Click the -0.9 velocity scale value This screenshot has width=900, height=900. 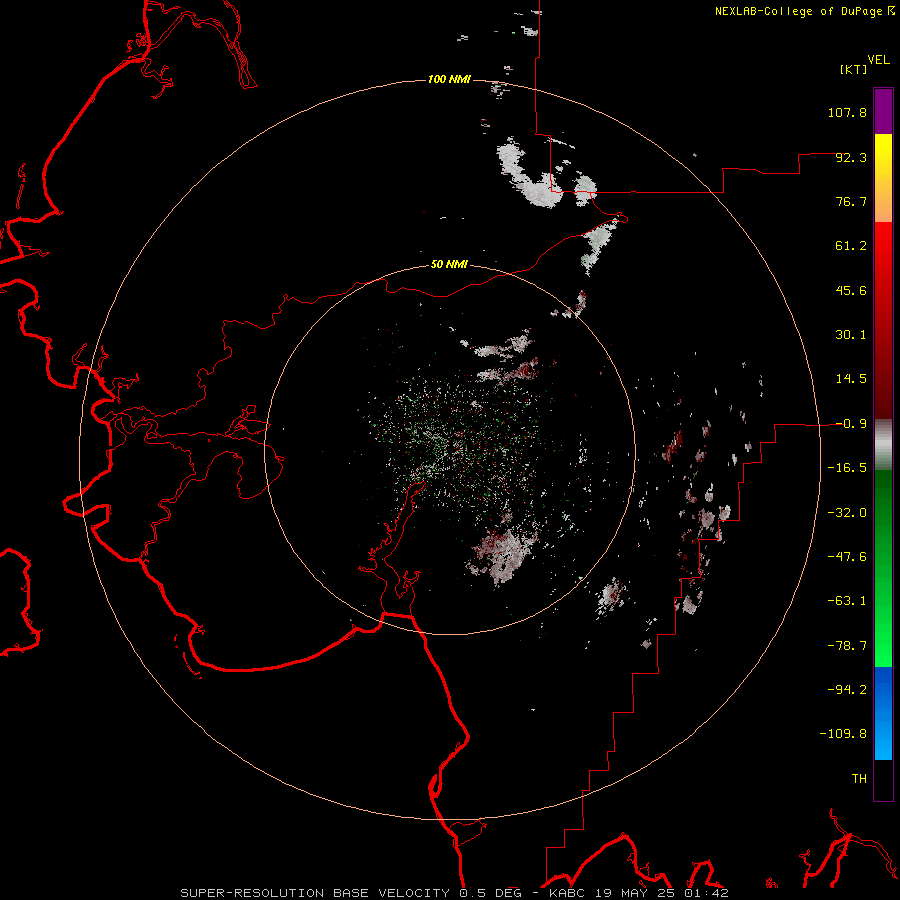(x=851, y=424)
